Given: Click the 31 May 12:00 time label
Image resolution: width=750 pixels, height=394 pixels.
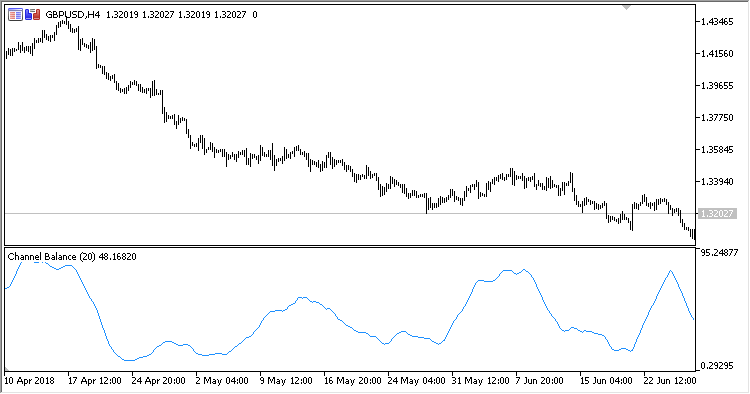Looking at the screenshot, I should 481,381.
